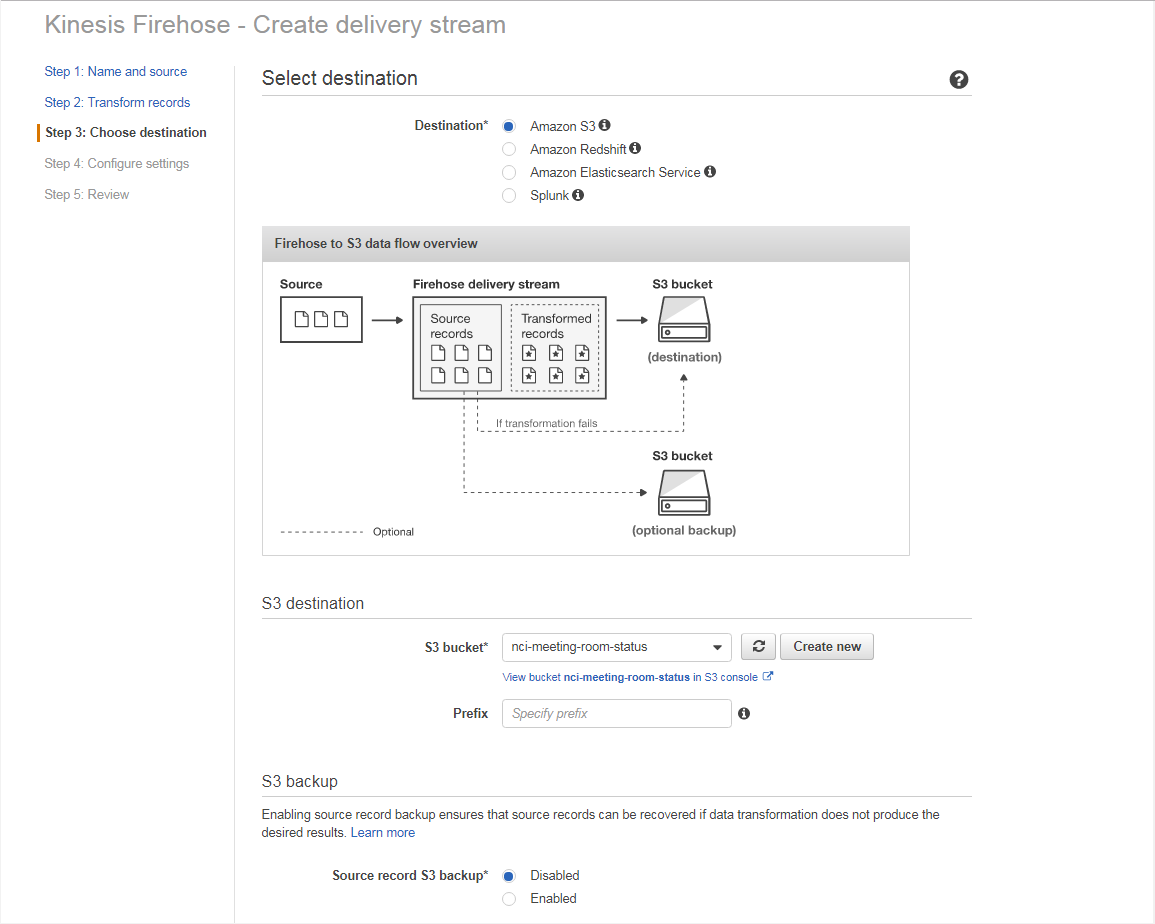Select Amazon S3 destination radio
The height and width of the screenshot is (924, 1155).
pos(509,126)
